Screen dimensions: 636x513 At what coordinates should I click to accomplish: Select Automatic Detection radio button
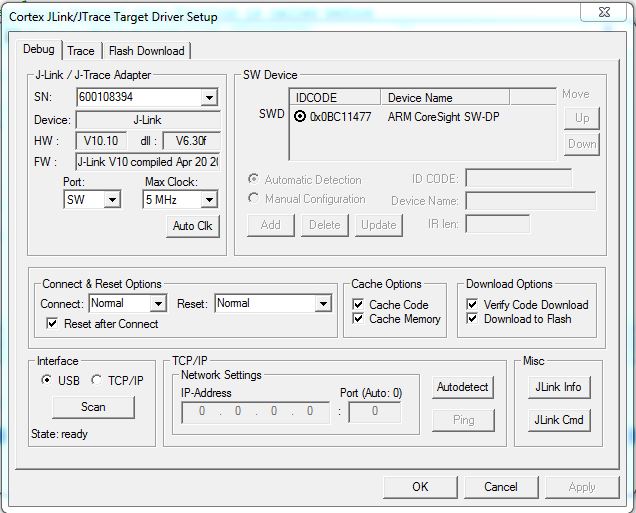pyautogui.click(x=254, y=179)
